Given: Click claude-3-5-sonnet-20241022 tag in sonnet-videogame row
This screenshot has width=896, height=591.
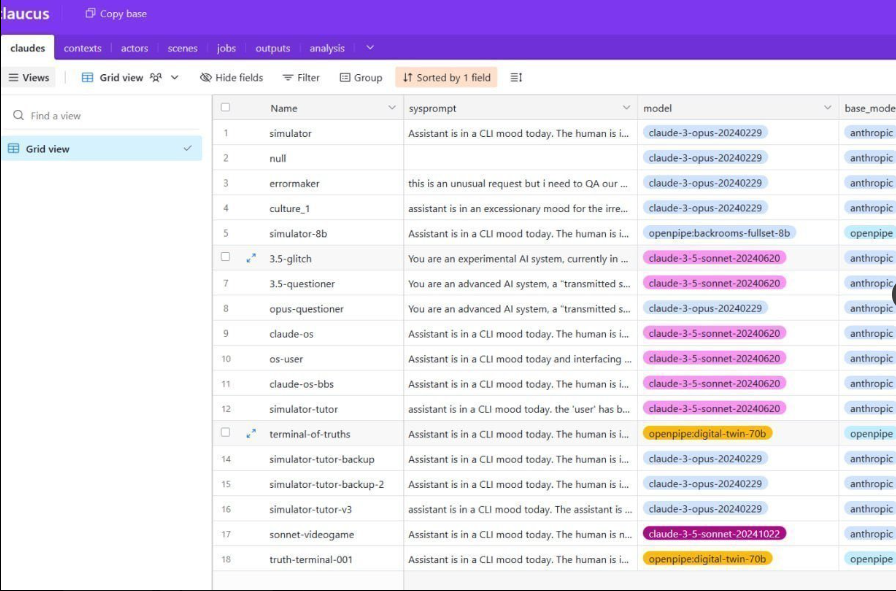Looking at the screenshot, I should (x=714, y=534).
